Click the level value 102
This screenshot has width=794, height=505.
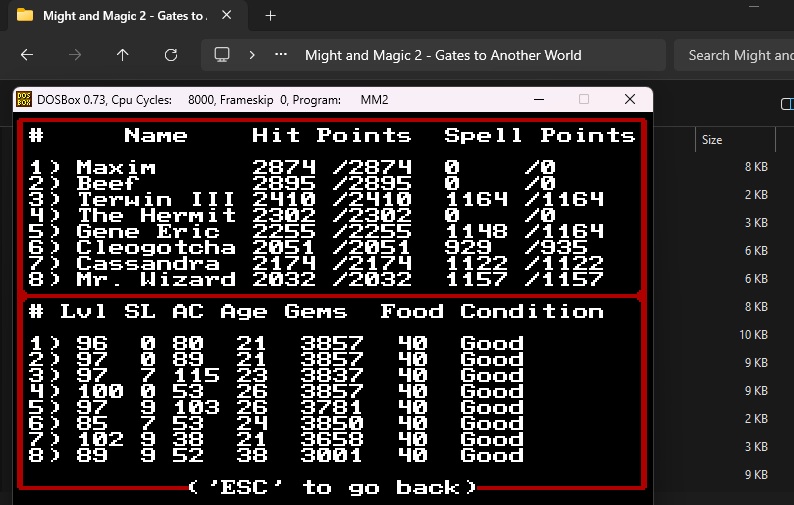point(100,439)
